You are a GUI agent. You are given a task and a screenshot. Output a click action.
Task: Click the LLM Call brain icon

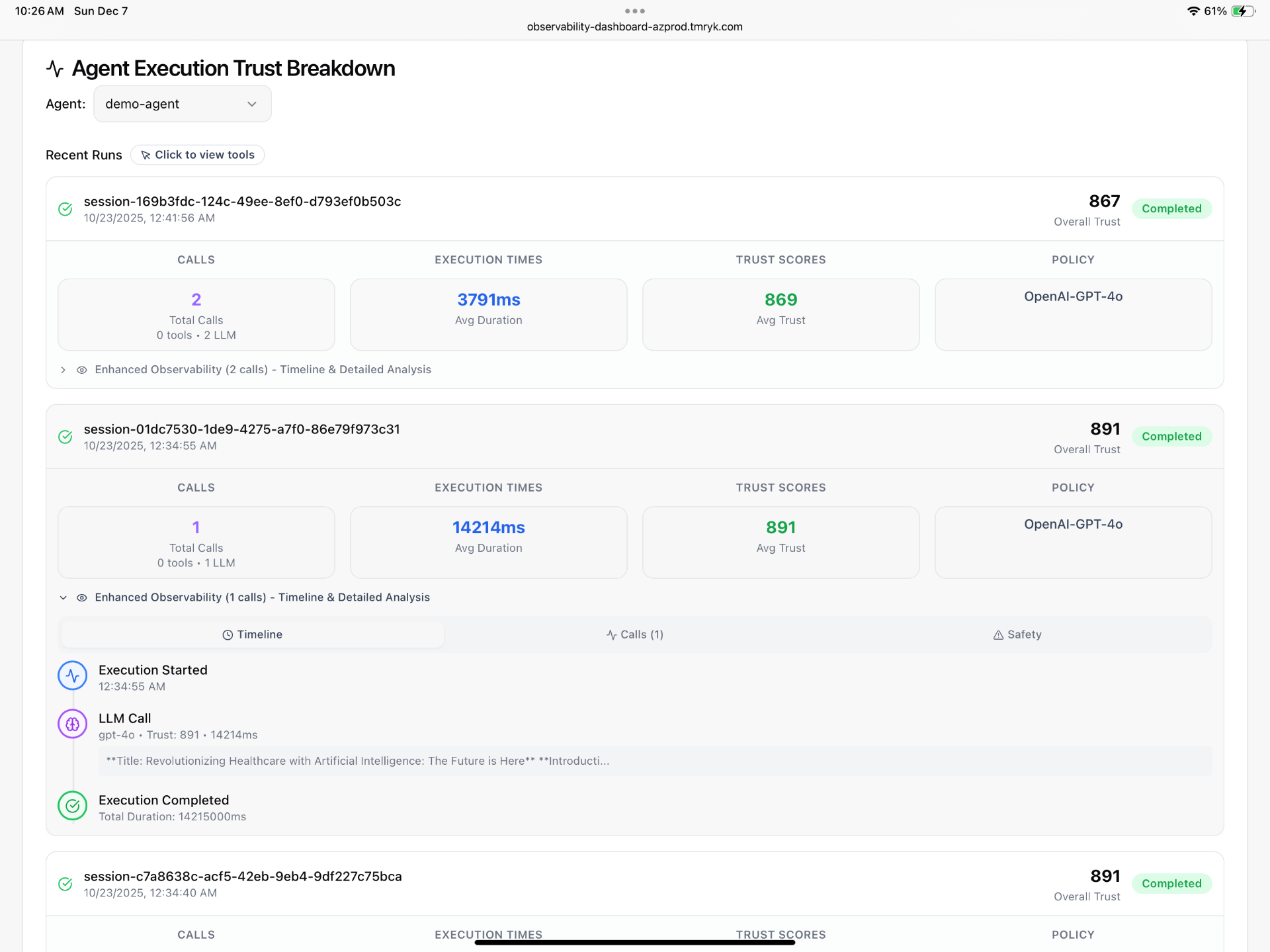pos(73,724)
